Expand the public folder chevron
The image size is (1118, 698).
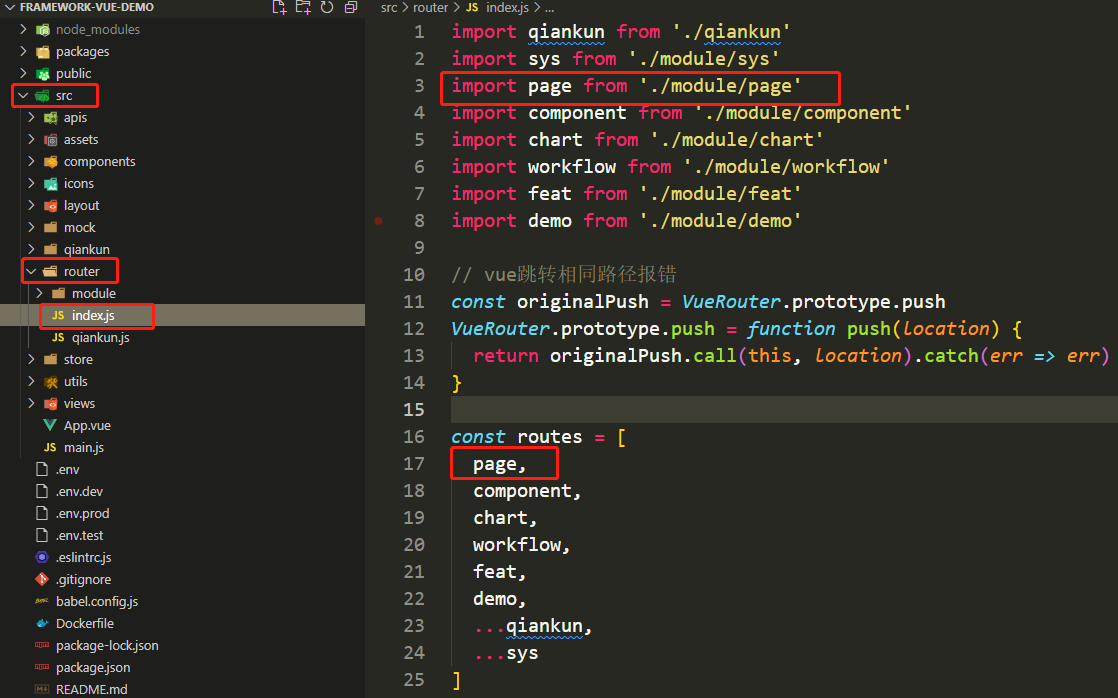pyautogui.click(x=24, y=73)
